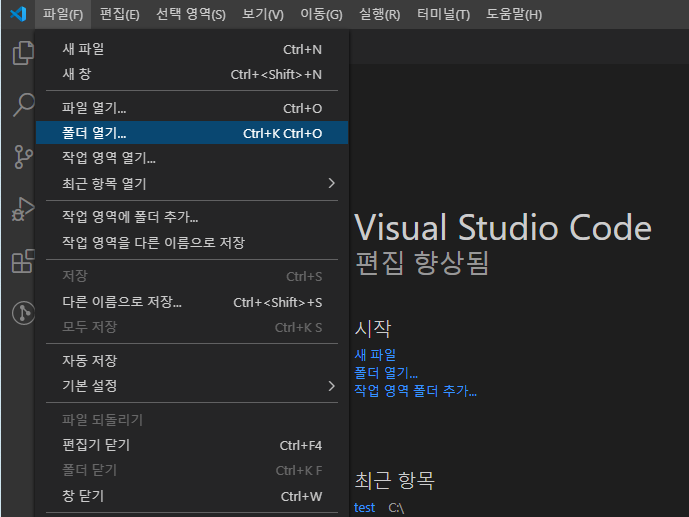Click the 새 파일 link under 시작
The image size is (689, 517).
pyautogui.click(x=375, y=354)
